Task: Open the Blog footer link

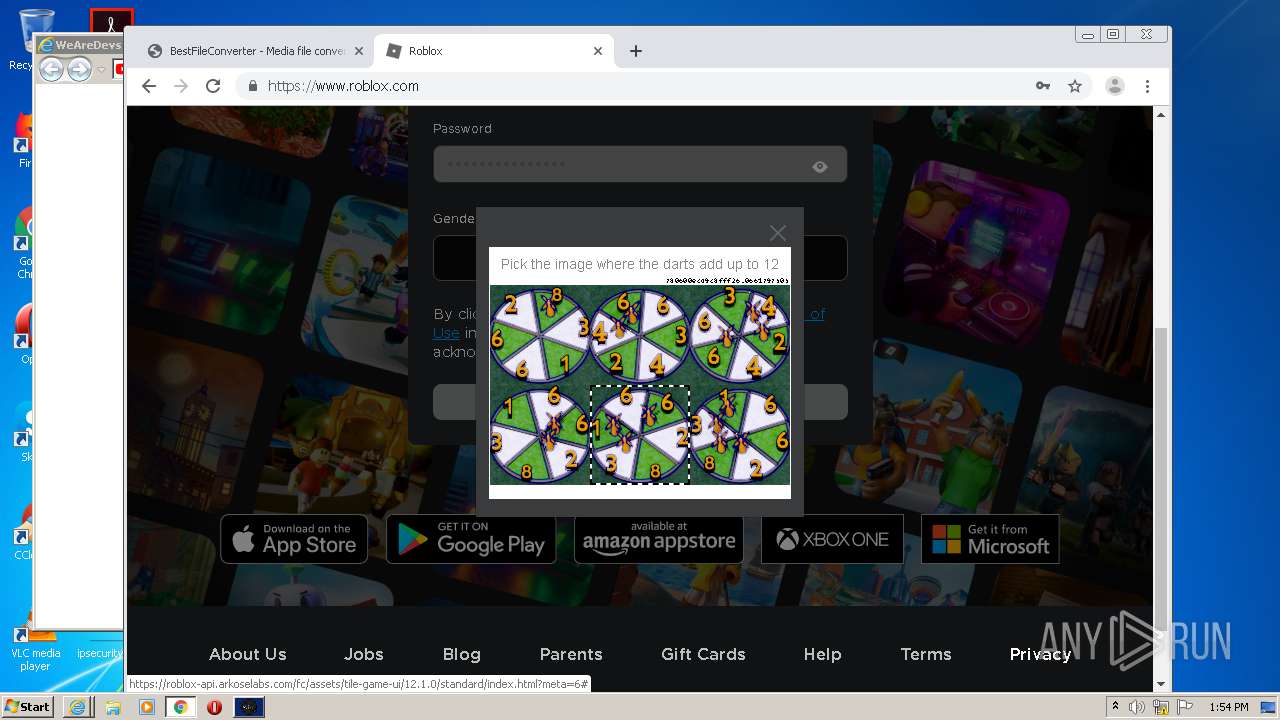Action: point(462,654)
